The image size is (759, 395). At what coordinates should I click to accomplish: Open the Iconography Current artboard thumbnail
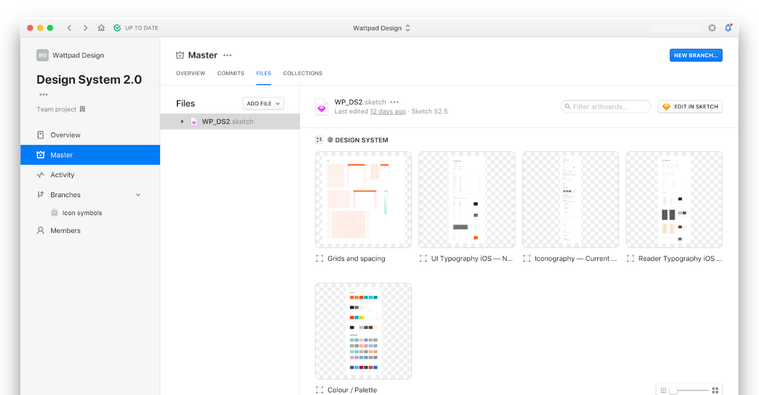[571, 199]
